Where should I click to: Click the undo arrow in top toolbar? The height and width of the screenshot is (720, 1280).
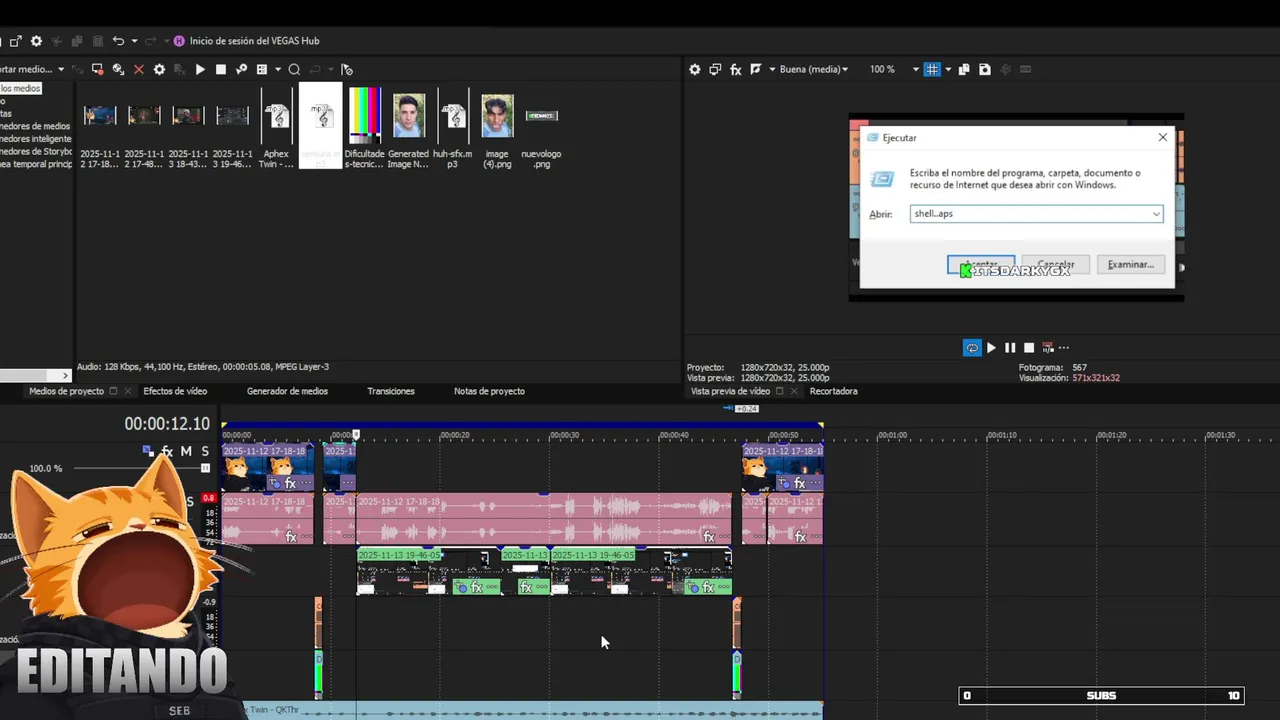[118, 41]
